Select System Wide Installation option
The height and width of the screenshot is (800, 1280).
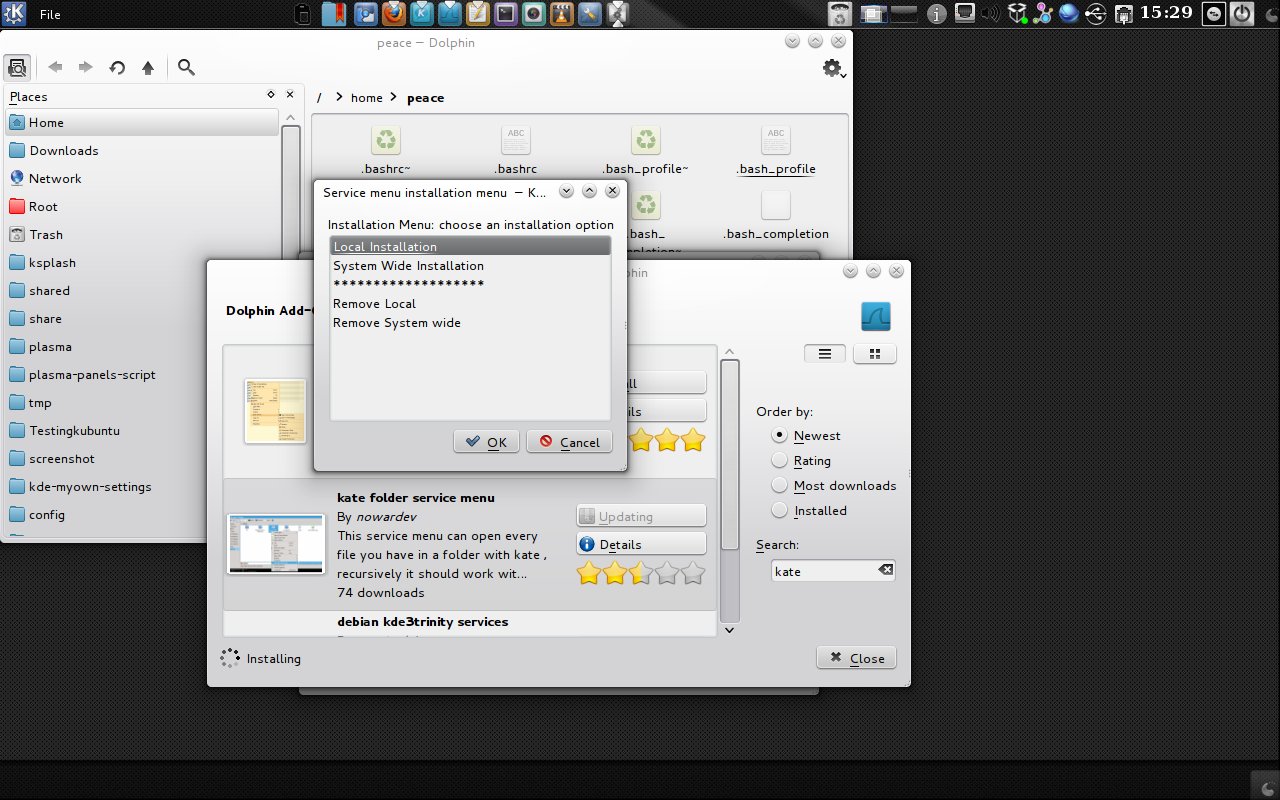click(x=470, y=265)
